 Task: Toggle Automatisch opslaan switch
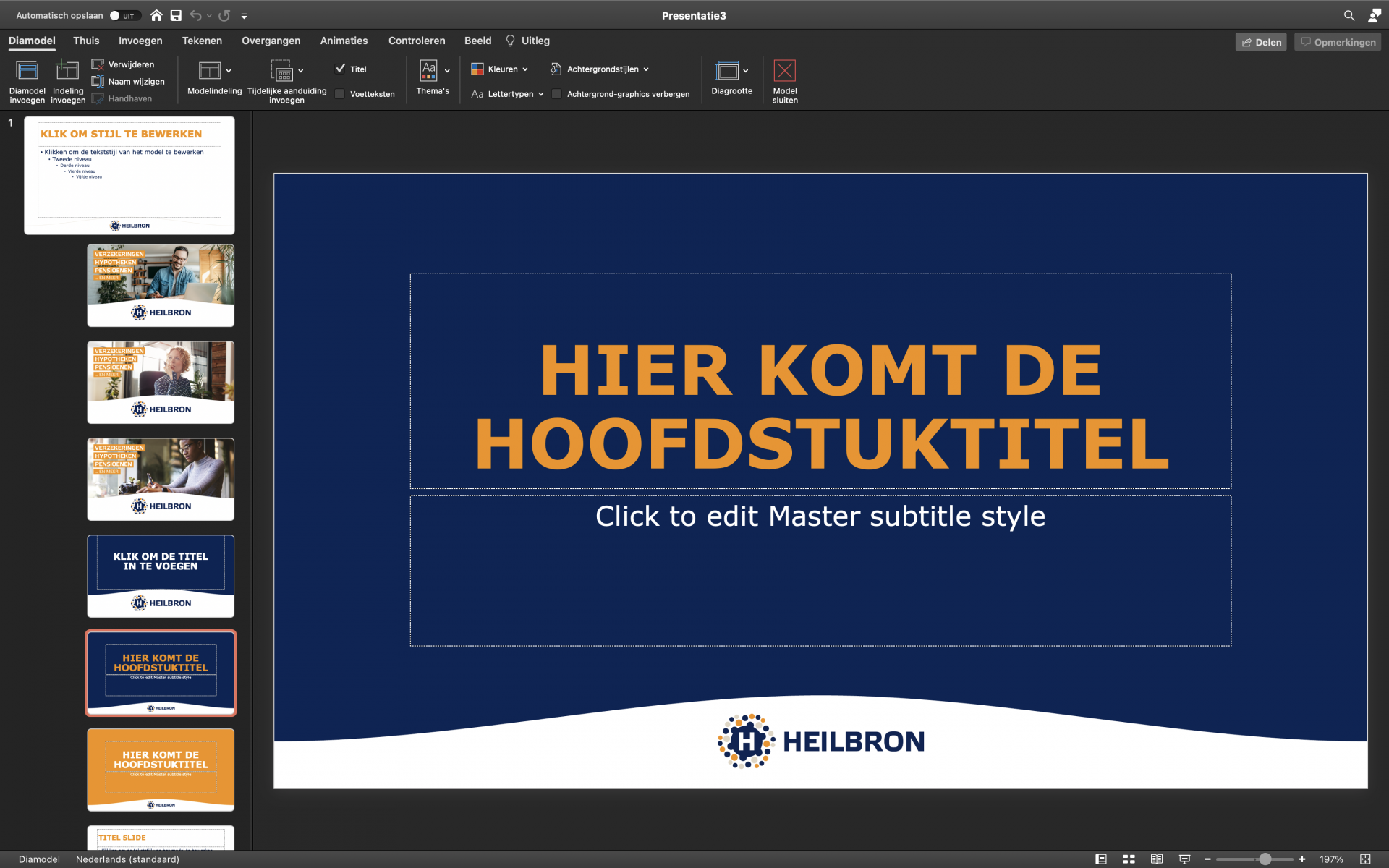coord(124,15)
